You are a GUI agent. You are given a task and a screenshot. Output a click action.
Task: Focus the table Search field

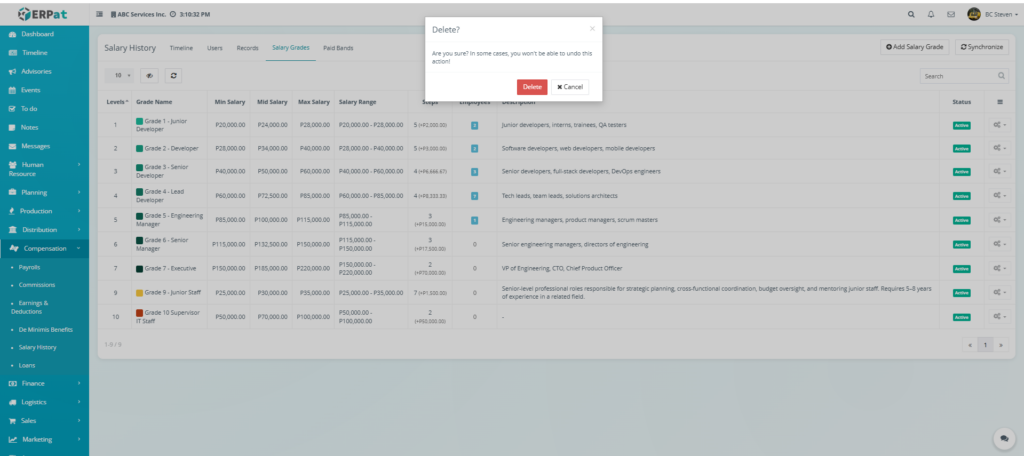point(964,76)
